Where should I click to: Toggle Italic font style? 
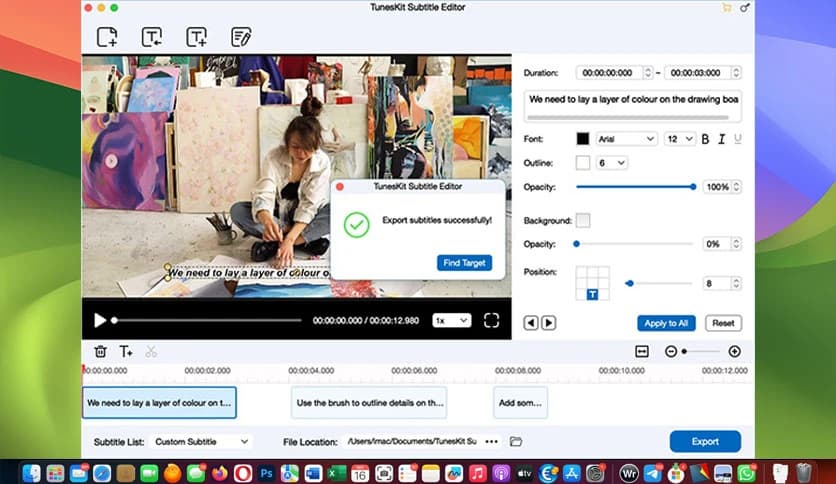click(721, 139)
